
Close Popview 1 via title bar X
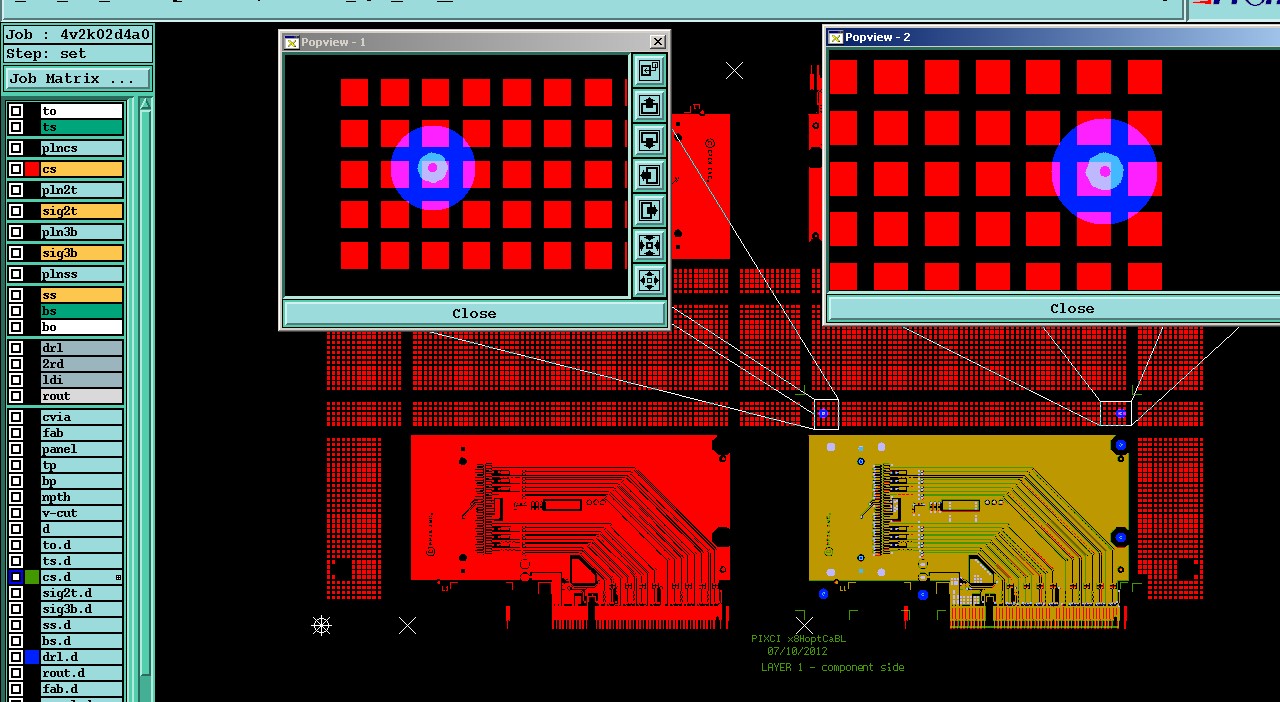pyautogui.click(x=657, y=41)
